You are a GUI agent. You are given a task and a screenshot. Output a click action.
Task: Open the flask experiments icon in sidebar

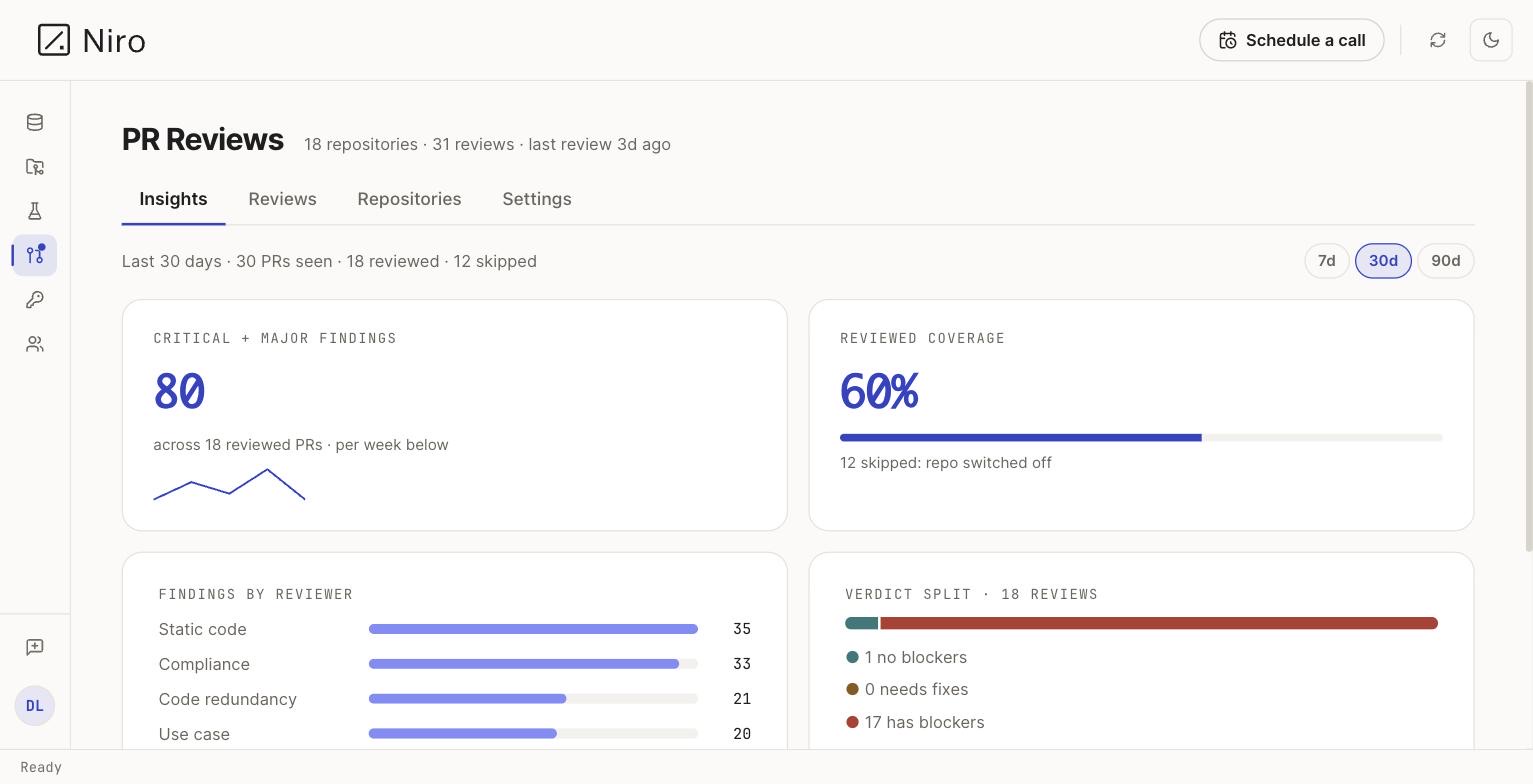coord(35,211)
